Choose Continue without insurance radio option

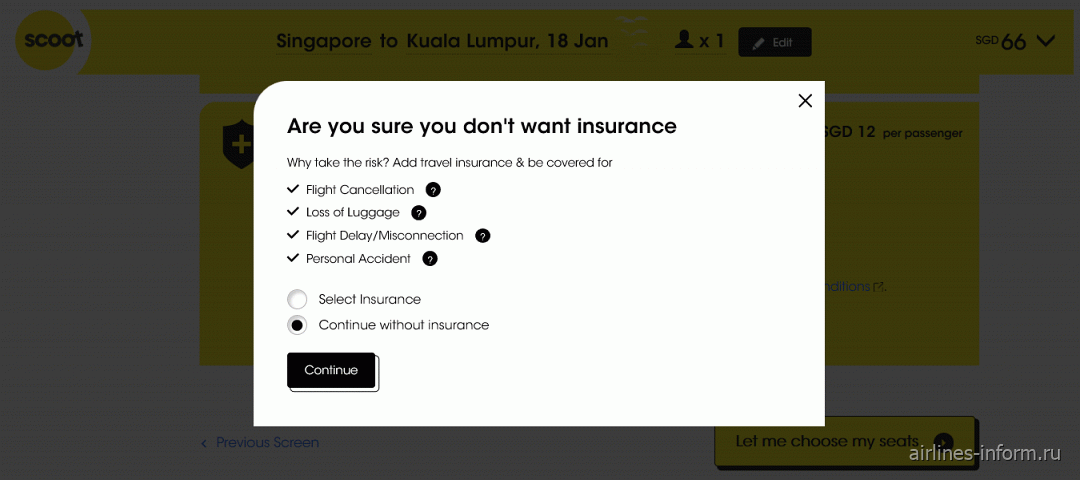[297, 325]
